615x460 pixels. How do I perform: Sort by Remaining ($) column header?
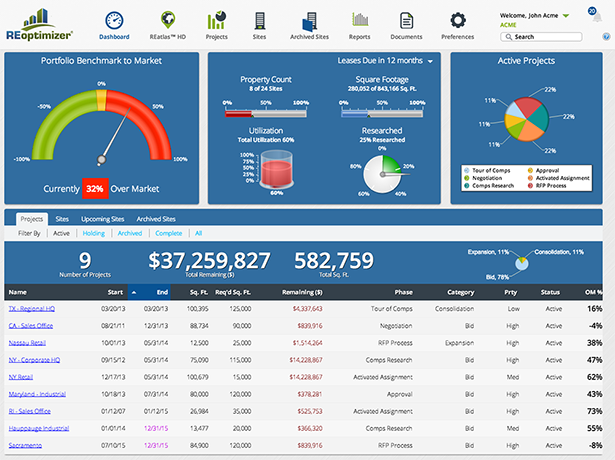[302, 292]
